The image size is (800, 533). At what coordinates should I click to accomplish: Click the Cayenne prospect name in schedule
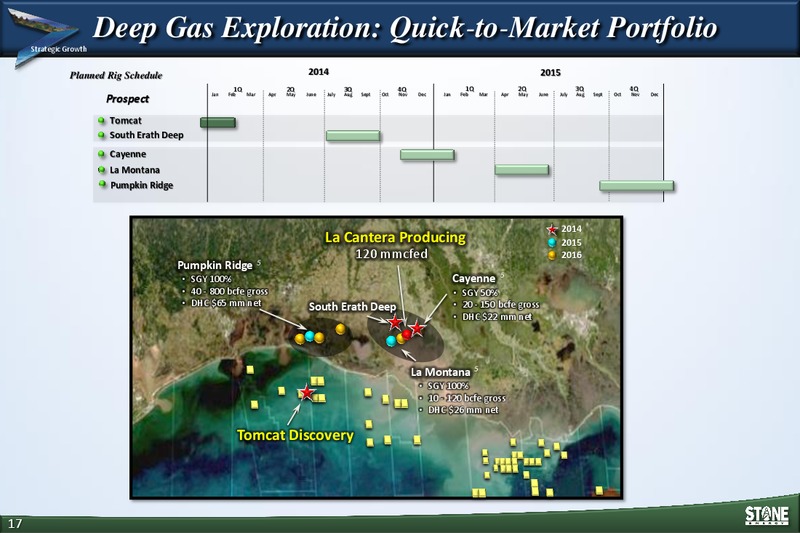[128, 154]
